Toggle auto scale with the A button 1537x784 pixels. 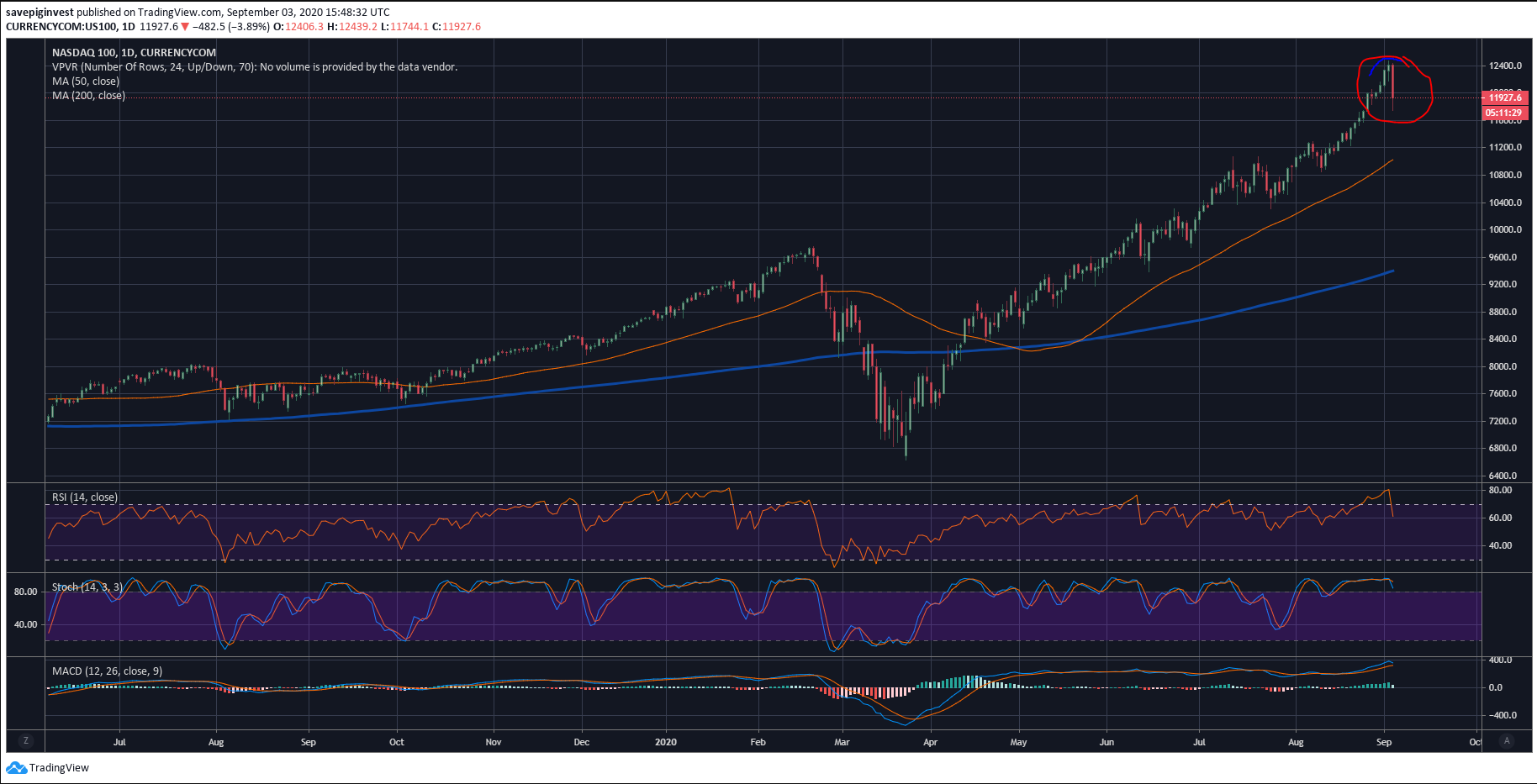(x=1507, y=740)
